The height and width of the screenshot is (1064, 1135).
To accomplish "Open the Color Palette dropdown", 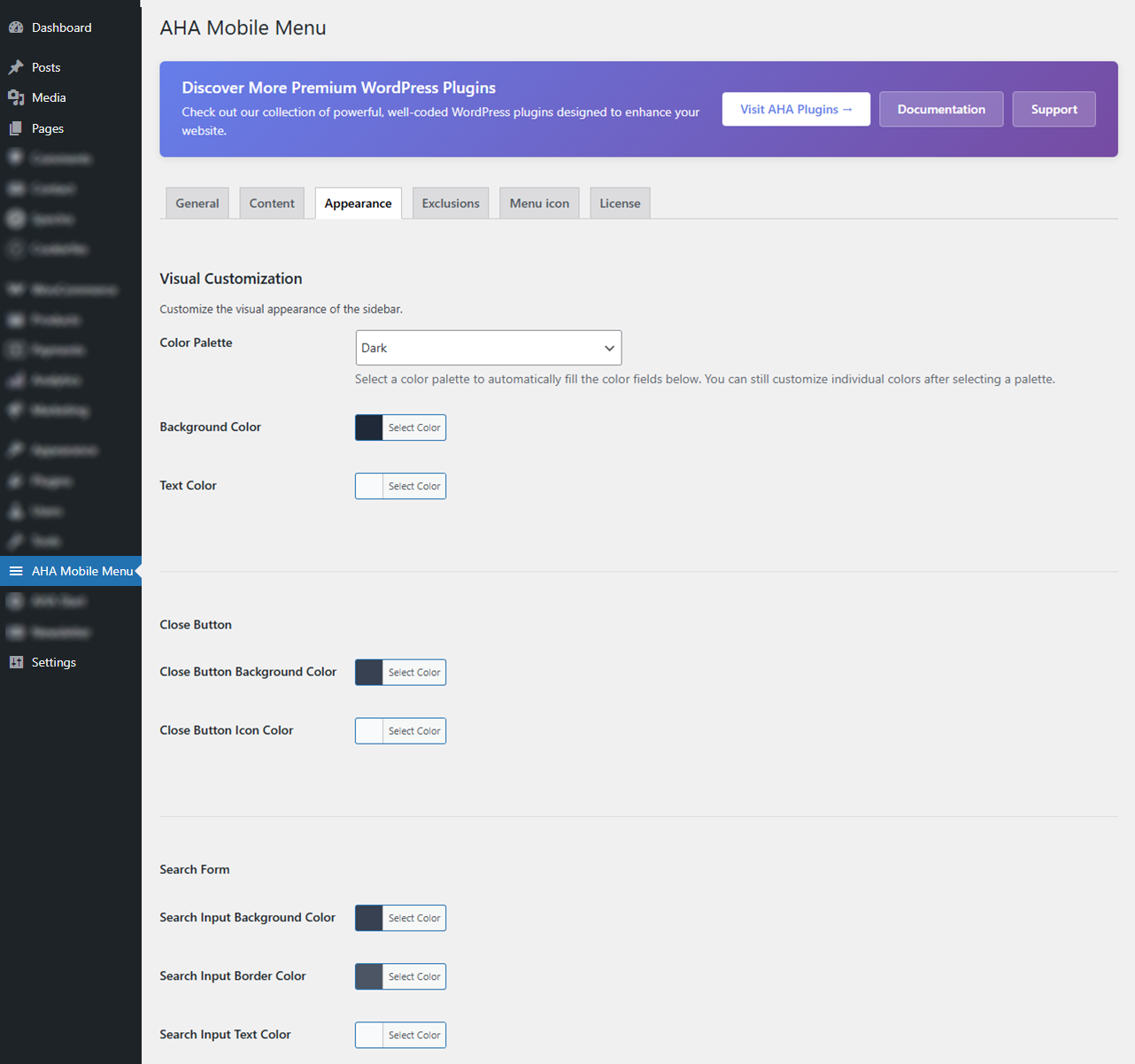I will [488, 348].
